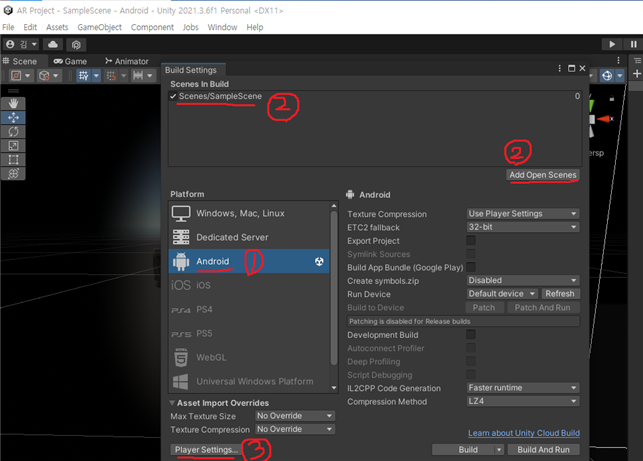Select the Rotate tool
The image size is (643, 461).
[13, 132]
